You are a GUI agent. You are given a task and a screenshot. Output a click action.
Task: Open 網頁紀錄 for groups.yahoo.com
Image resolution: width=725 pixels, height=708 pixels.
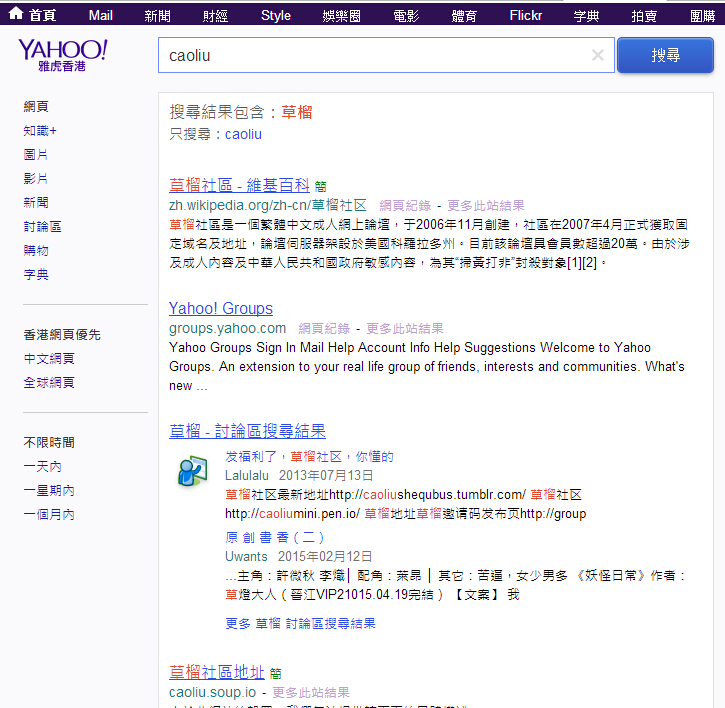click(324, 329)
